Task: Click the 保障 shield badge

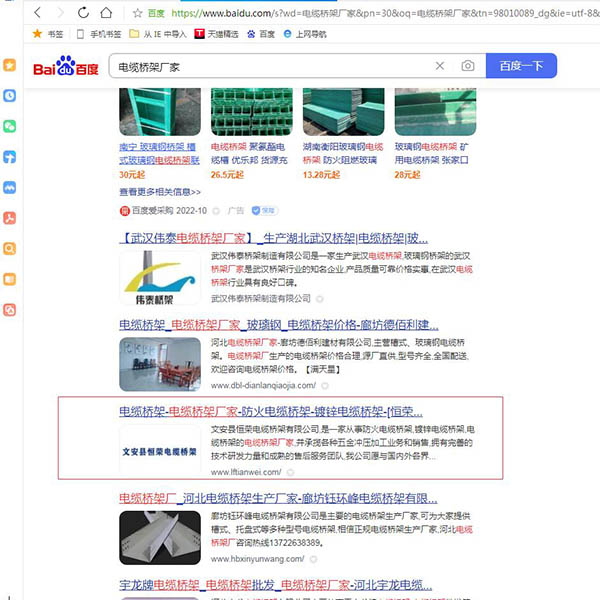Action: [x=264, y=211]
